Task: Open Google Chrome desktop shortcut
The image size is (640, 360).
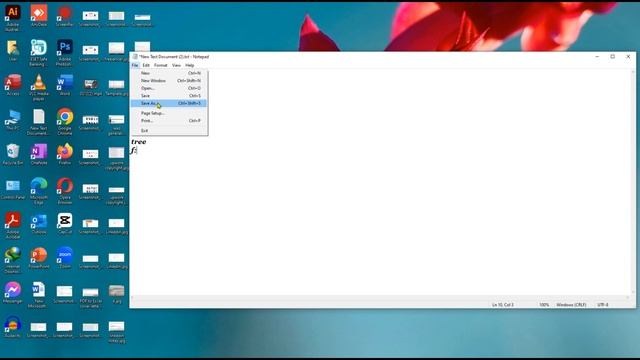Action: coord(64,122)
